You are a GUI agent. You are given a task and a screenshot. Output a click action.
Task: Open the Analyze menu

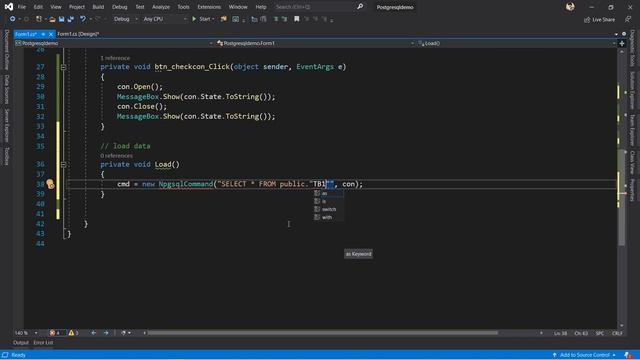[x=160, y=7]
